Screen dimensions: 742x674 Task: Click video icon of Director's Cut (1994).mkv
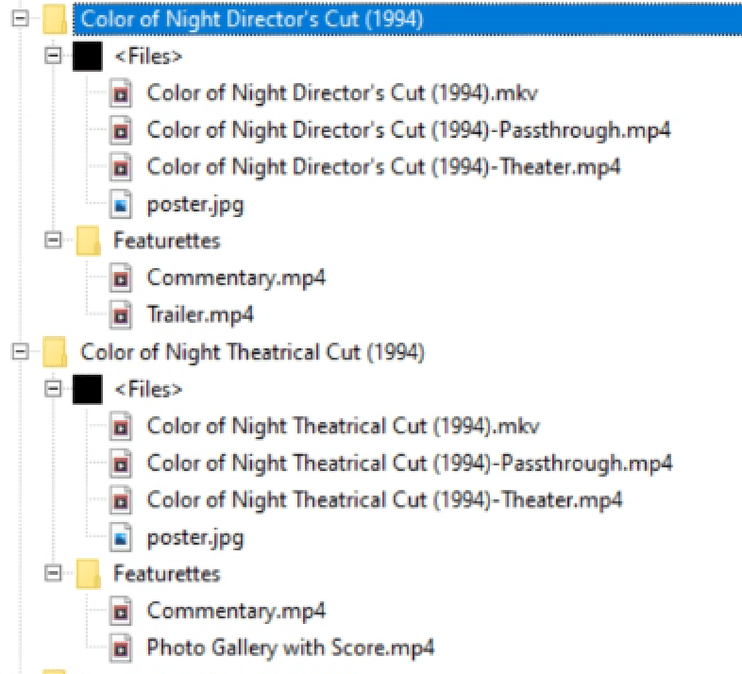tap(121, 93)
